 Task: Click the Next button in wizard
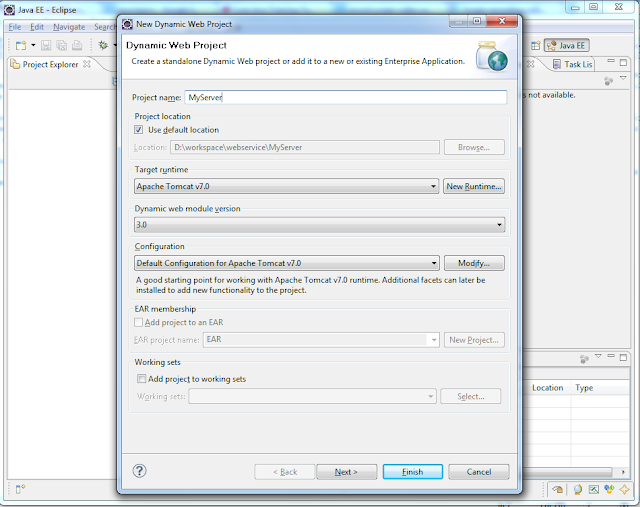click(x=347, y=472)
